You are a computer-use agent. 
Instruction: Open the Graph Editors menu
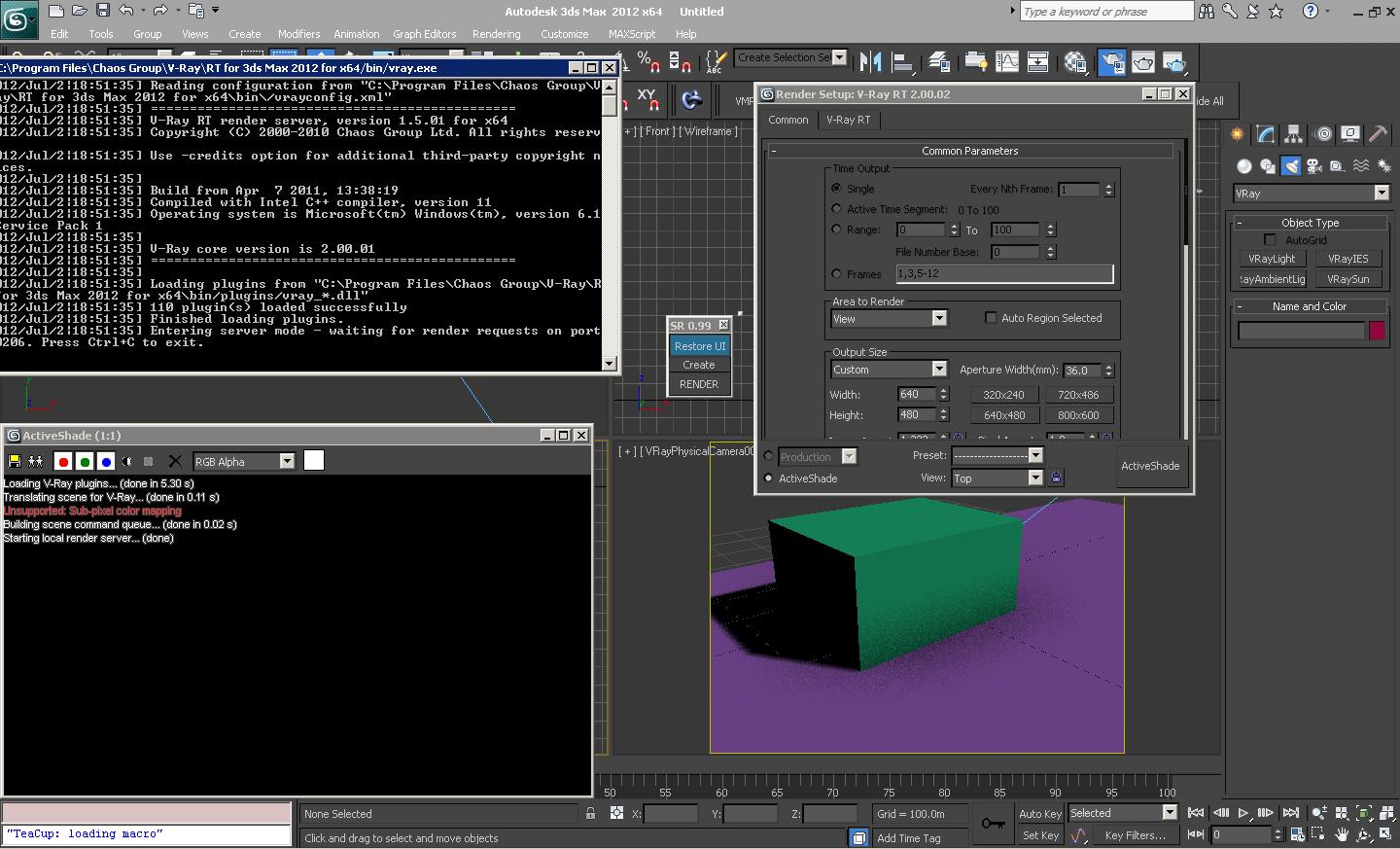click(424, 34)
